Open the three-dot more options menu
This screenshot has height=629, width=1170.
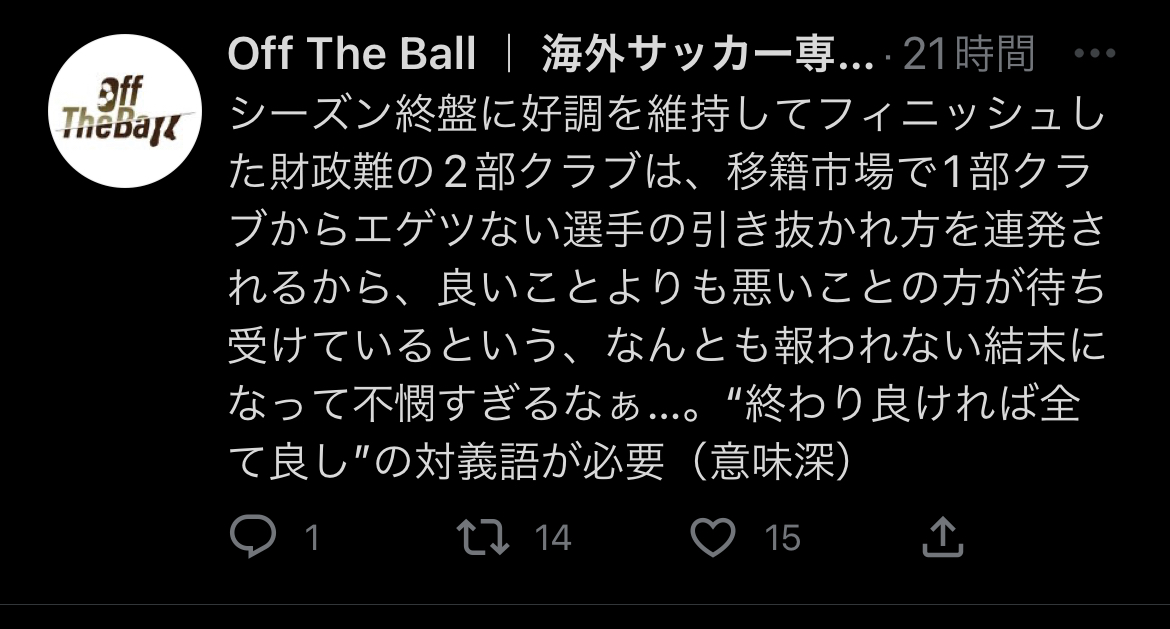[x=1095, y=54]
